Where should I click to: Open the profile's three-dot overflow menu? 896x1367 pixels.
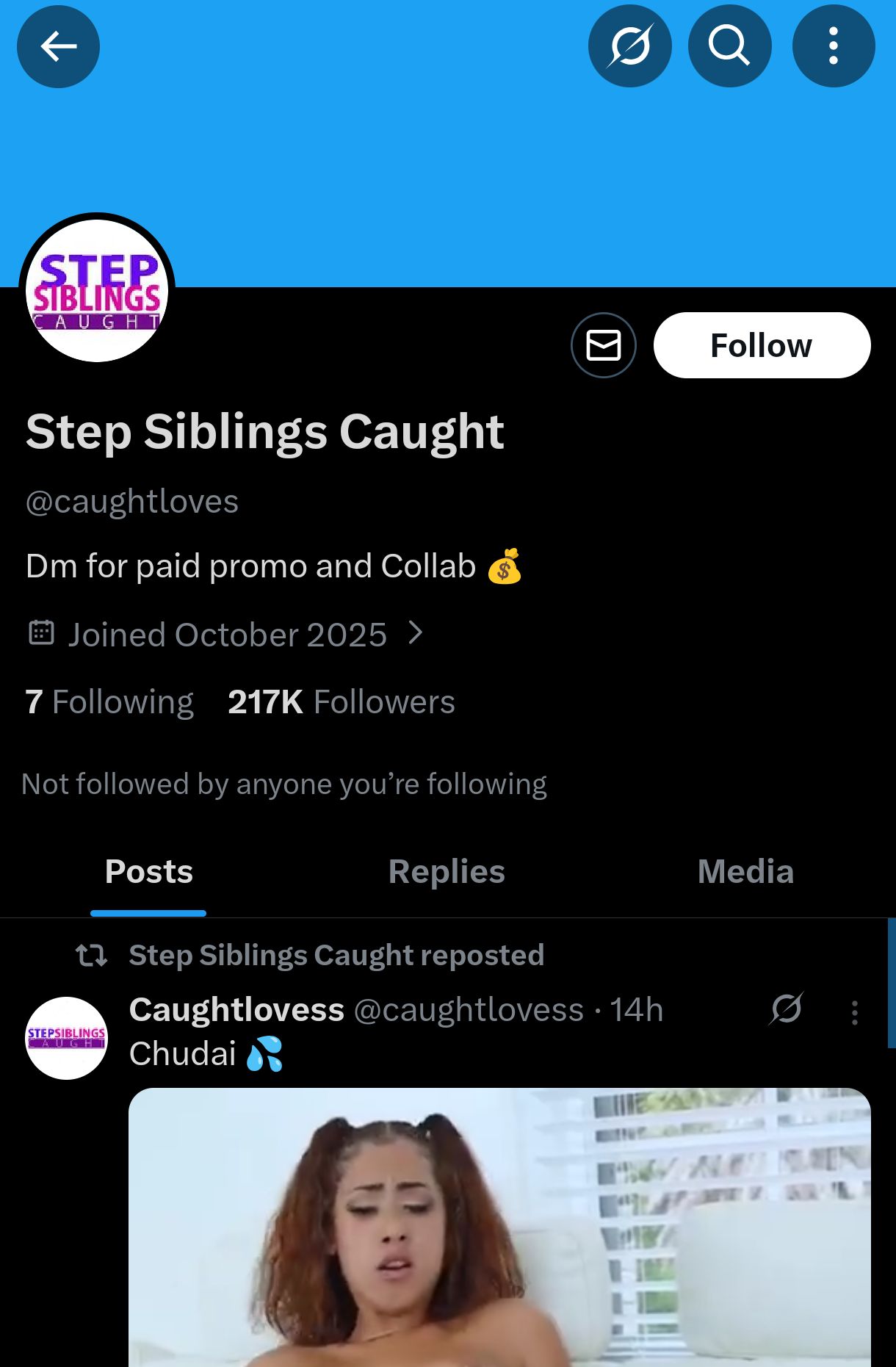pyautogui.click(x=833, y=46)
